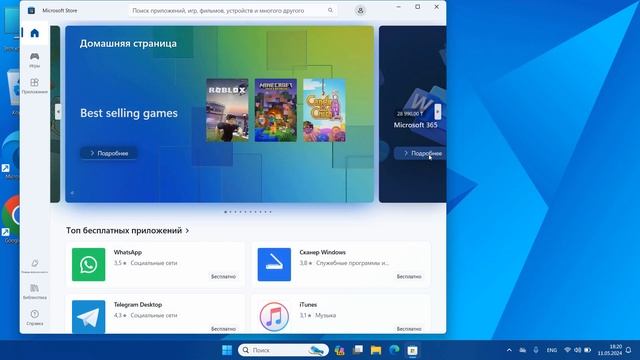The image size is (640, 360).
Task: Open Help (Справка) in Store sidebar
Action: point(35,317)
